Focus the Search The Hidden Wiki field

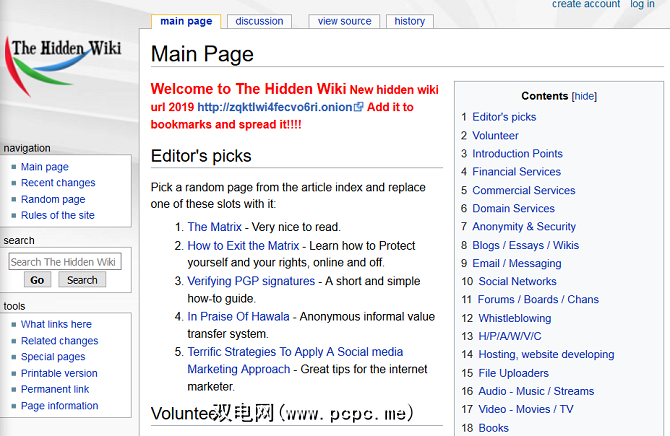coord(65,262)
